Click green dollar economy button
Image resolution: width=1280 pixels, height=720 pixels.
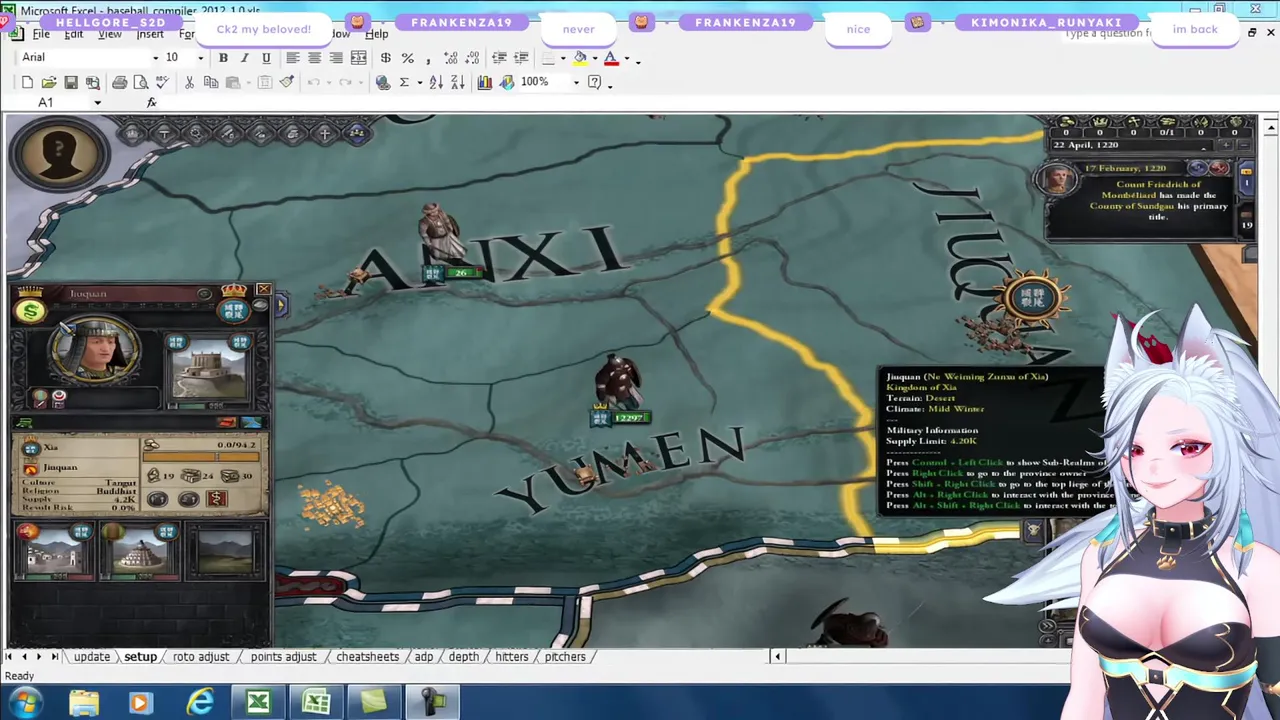tap(31, 311)
